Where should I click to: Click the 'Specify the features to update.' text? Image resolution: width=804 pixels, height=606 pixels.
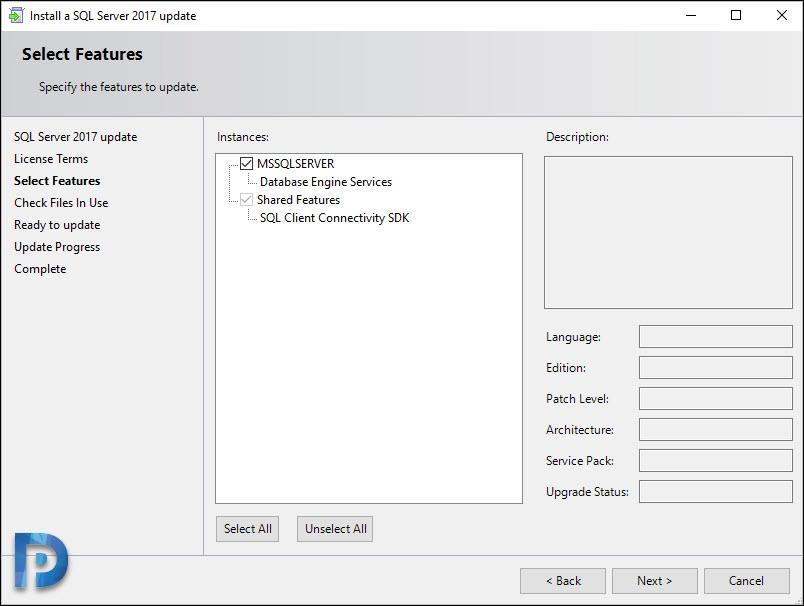coord(119,87)
